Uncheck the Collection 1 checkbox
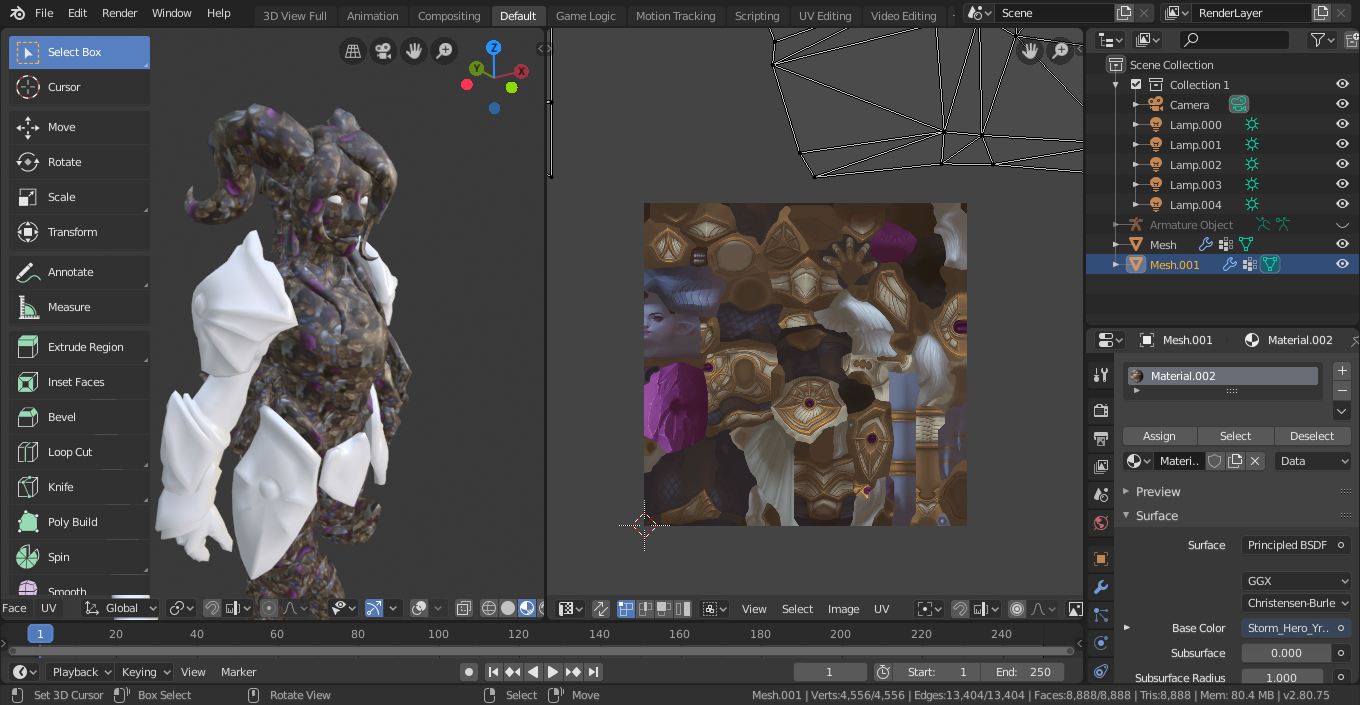 pyautogui.click(x=1136, y=84)
